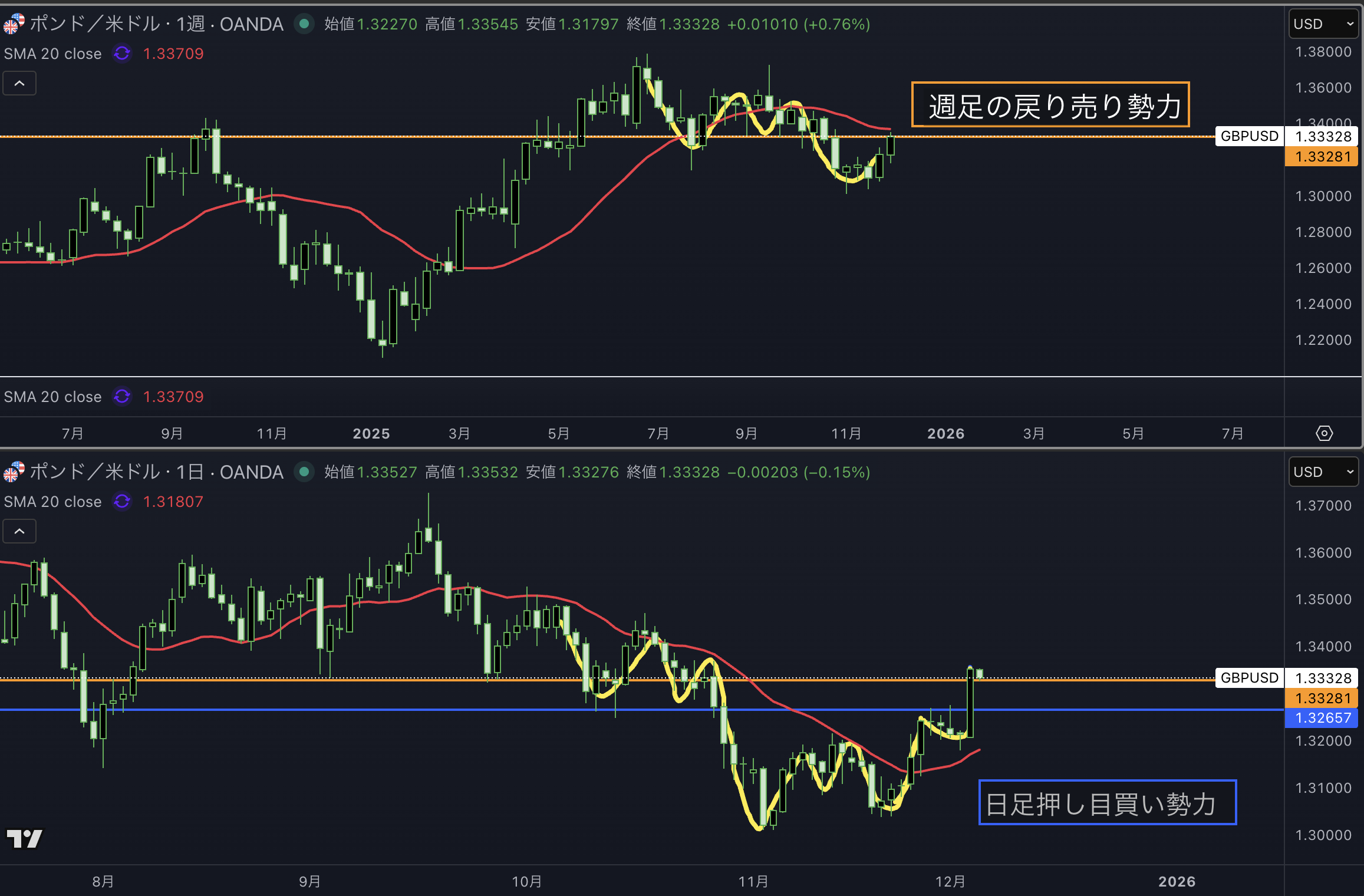The image size is (1364, 896).
Task: Open USD currency dropdown on weekly chart
Action: click(x=1323, y=24)
